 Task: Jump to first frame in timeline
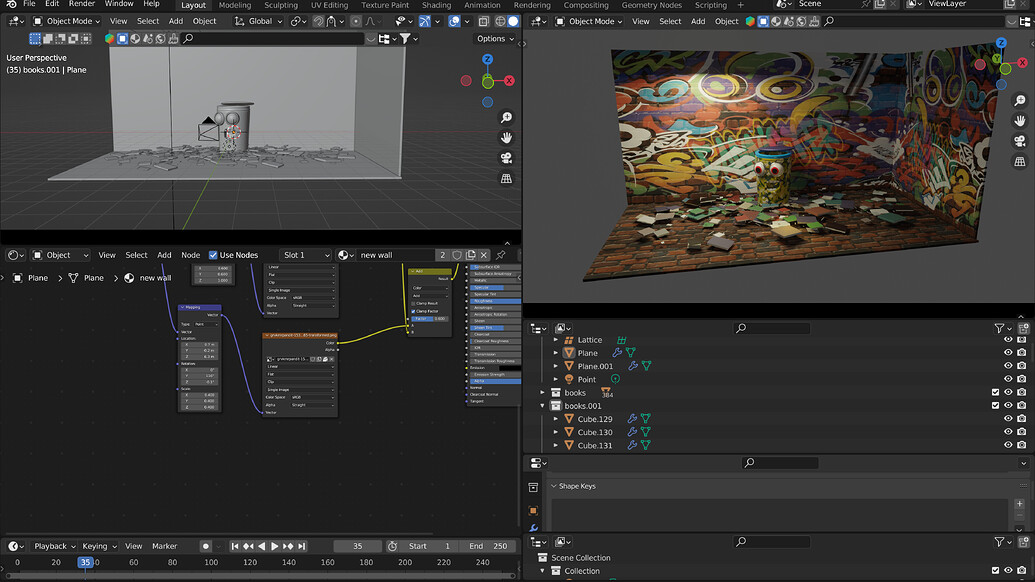[235, 546]
